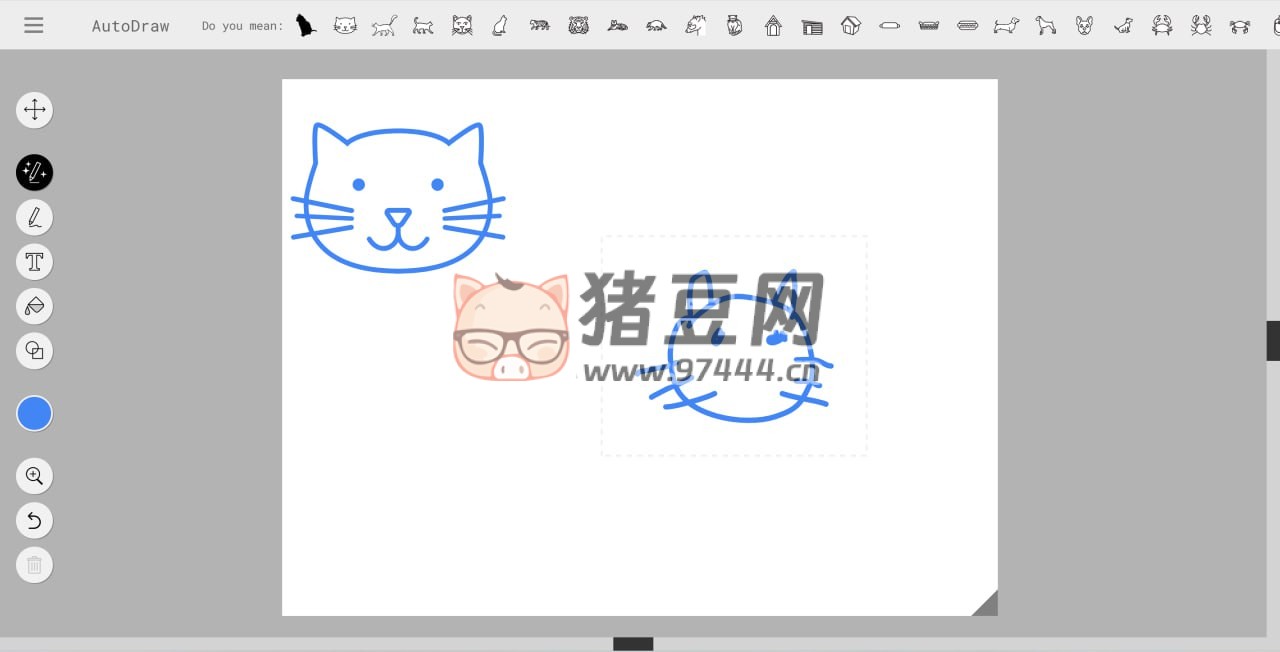Image resolution: width=1280 pixels, height=652 pixels.
Task: Click the horizontal scrollbar thumb
Action: pyautogui.click(x=633, y=644)
